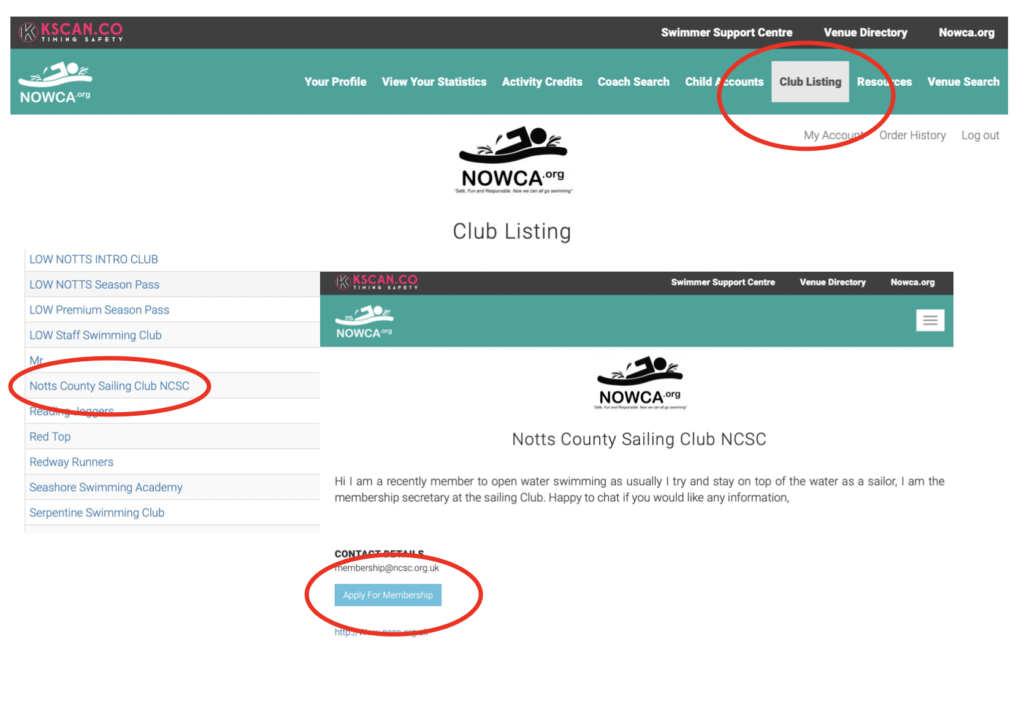Open LOW NOTTS Season Pass listing

pyautogui.click(x=94, y=285)
